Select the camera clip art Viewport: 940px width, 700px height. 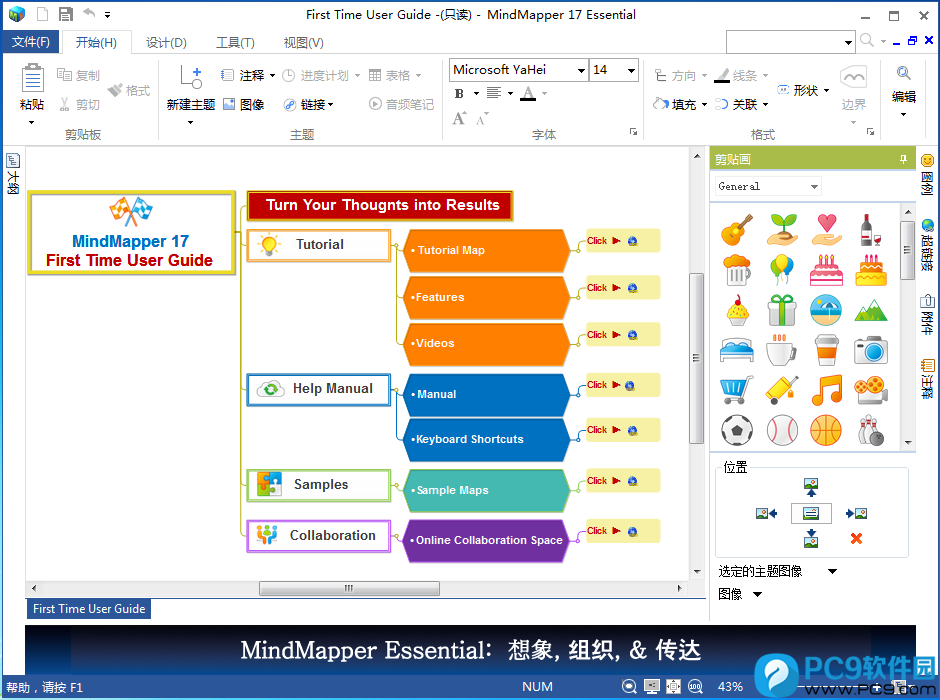pos(870,350)
